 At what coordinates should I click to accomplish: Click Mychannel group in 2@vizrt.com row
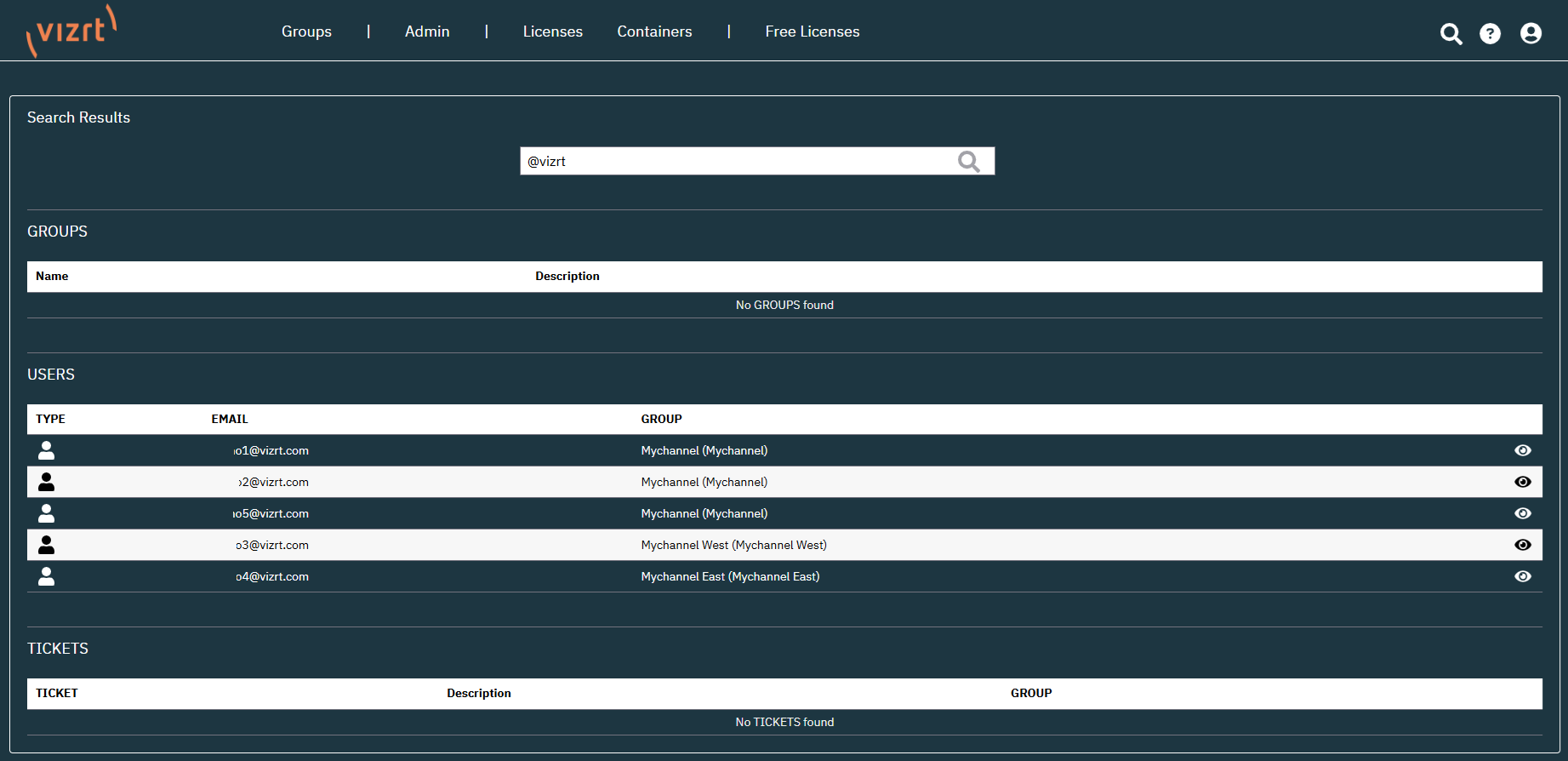704,482
